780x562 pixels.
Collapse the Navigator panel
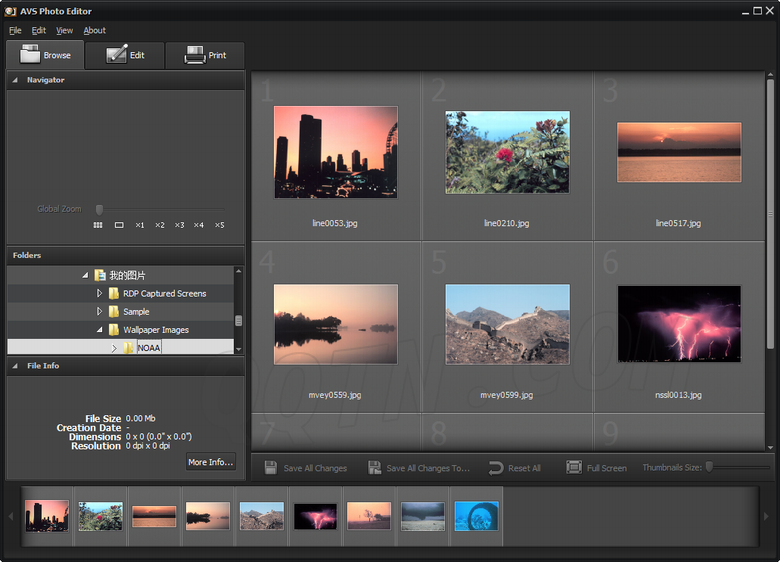point(15,80)
